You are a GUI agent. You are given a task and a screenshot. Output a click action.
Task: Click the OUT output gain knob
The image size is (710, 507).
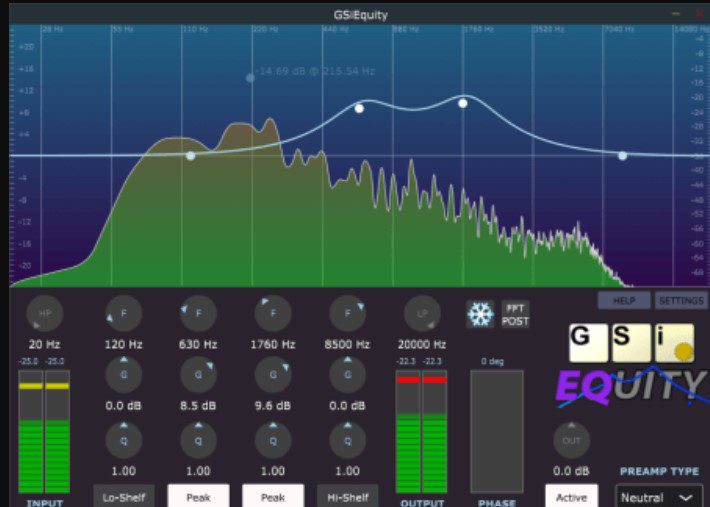[571, 440]
